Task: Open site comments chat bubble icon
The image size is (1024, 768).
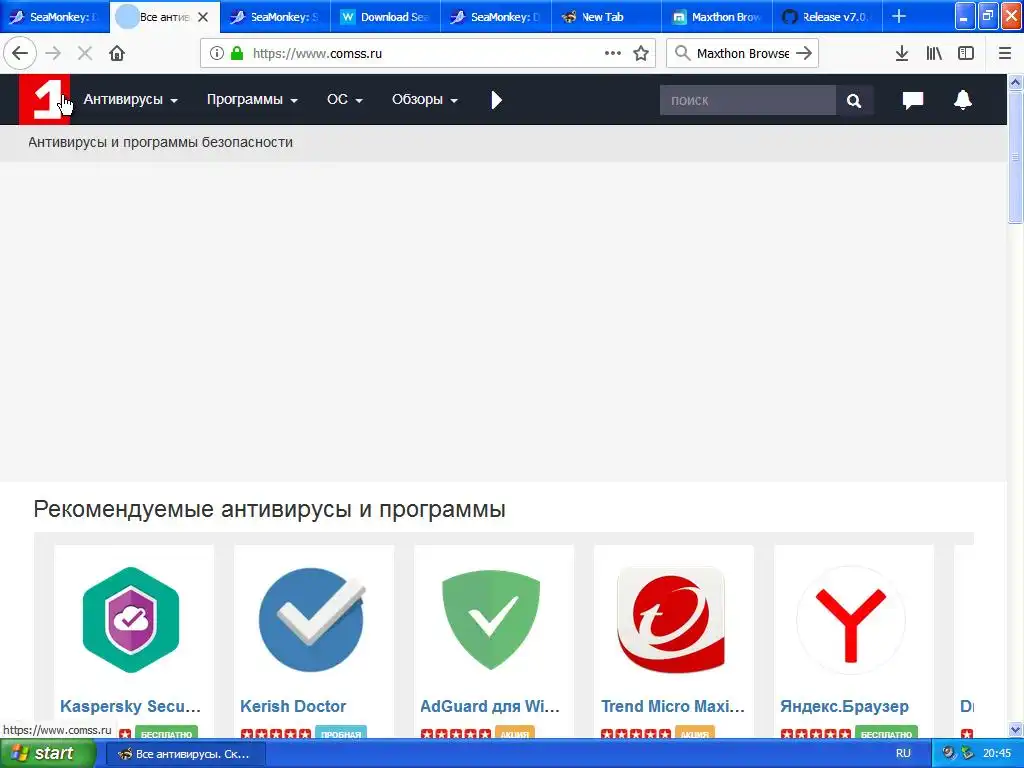Action: pos(913,100)
